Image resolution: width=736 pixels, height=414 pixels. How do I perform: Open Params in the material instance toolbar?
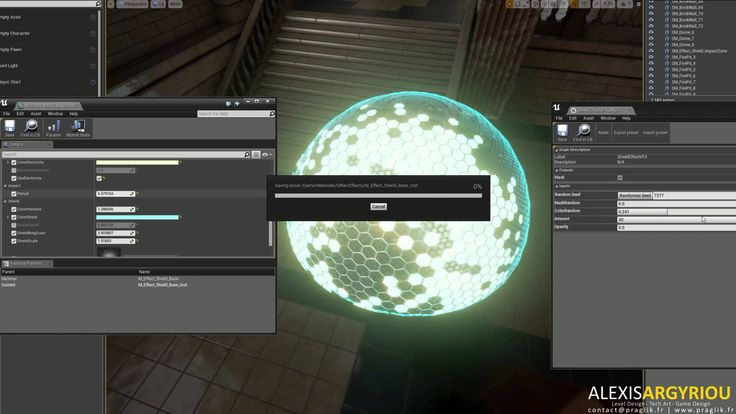click(x=53, y=128)
